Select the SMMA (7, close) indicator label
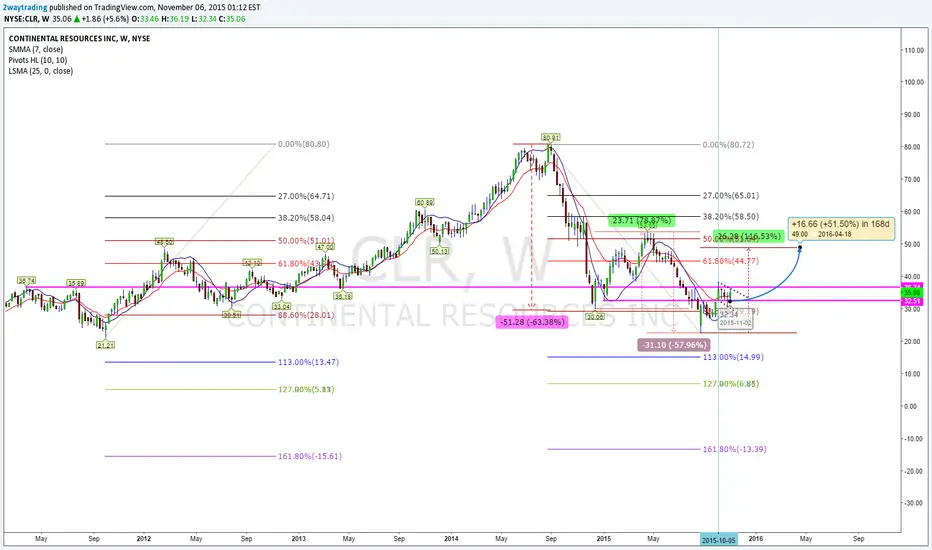Viewport: 932px width, 550px height. [36, 49]
